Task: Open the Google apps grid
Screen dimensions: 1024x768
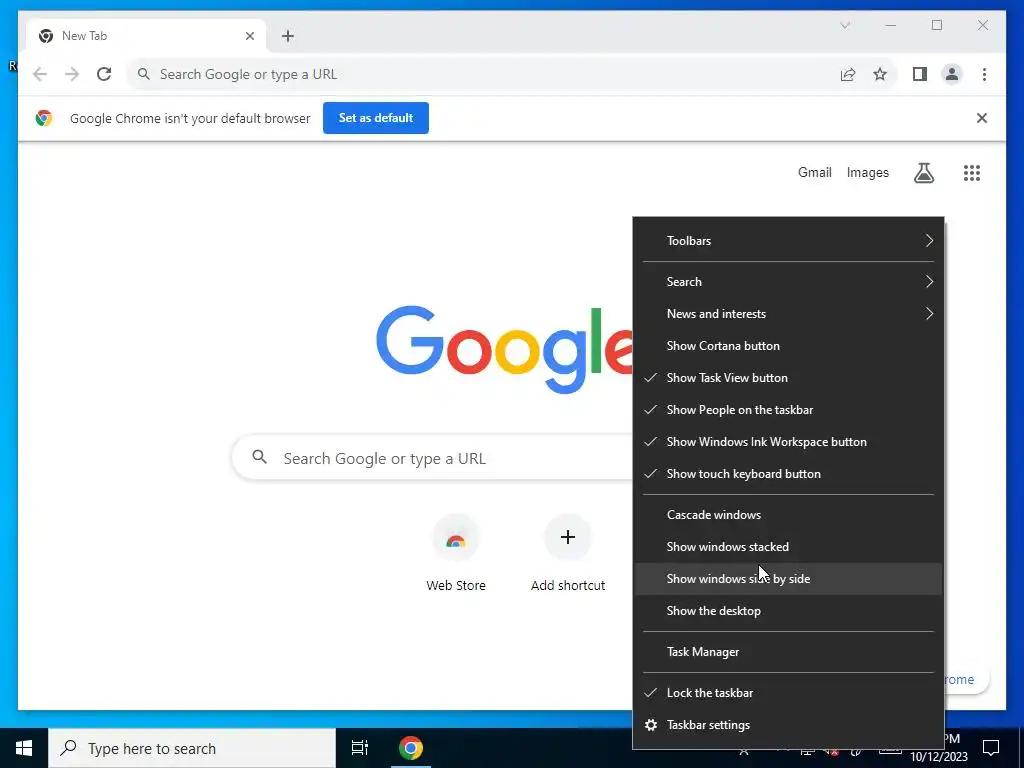Action: (x=972, y=173)
